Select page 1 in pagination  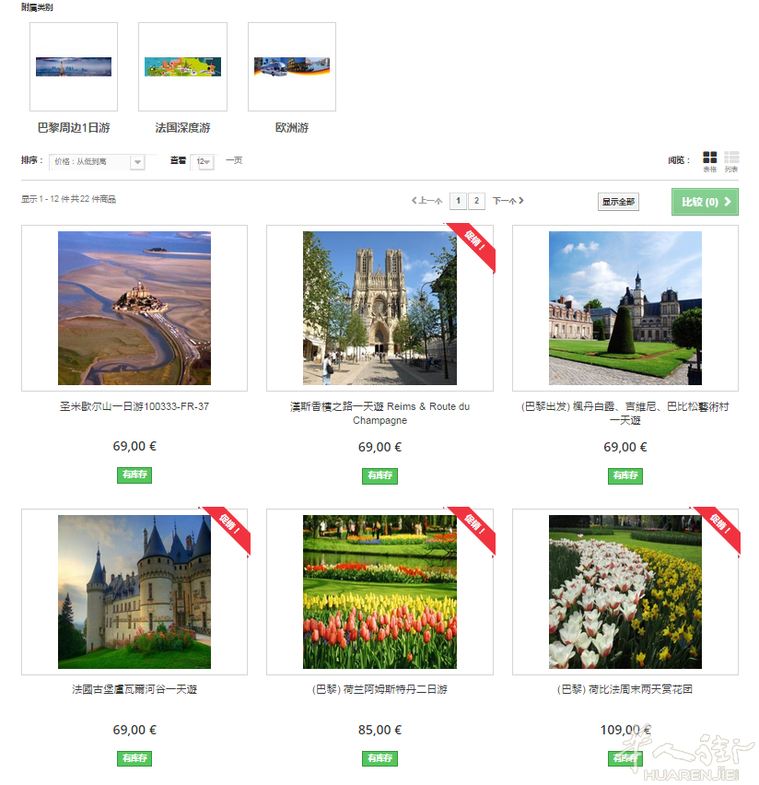(x=458, y=201)
